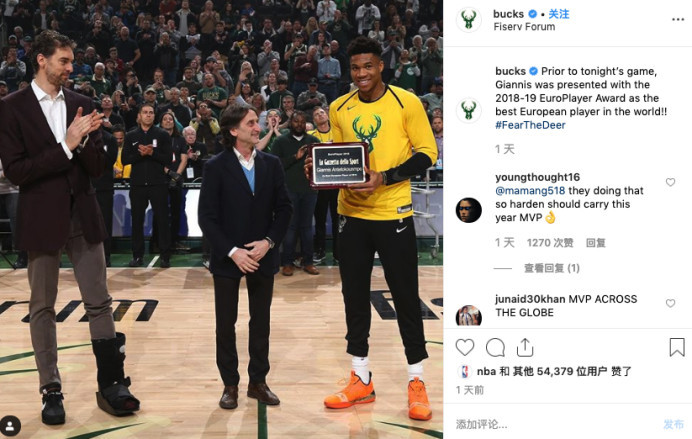Image resolution: width=692 pixels, height=439 pixels.
Task: Open youngthought16's profile avatar
Action: point(469,210)
